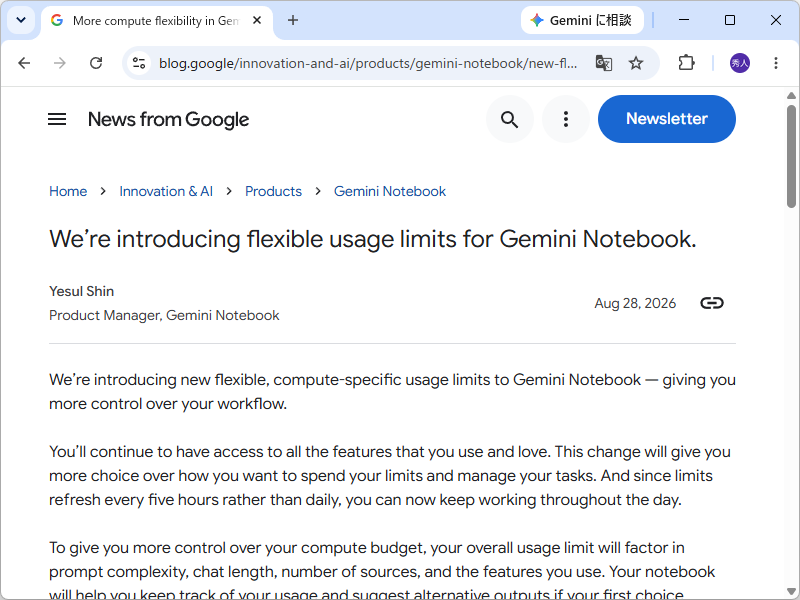800x600 pixels.
Task: Click the page scrollbar thumb
Action: (791, 156)
